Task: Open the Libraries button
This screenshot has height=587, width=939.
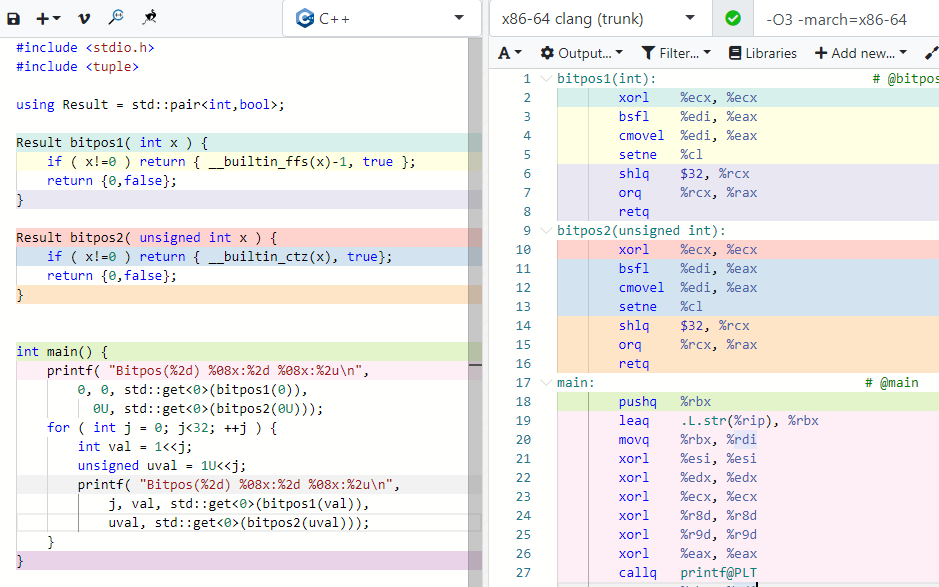Action: [762, 53]
